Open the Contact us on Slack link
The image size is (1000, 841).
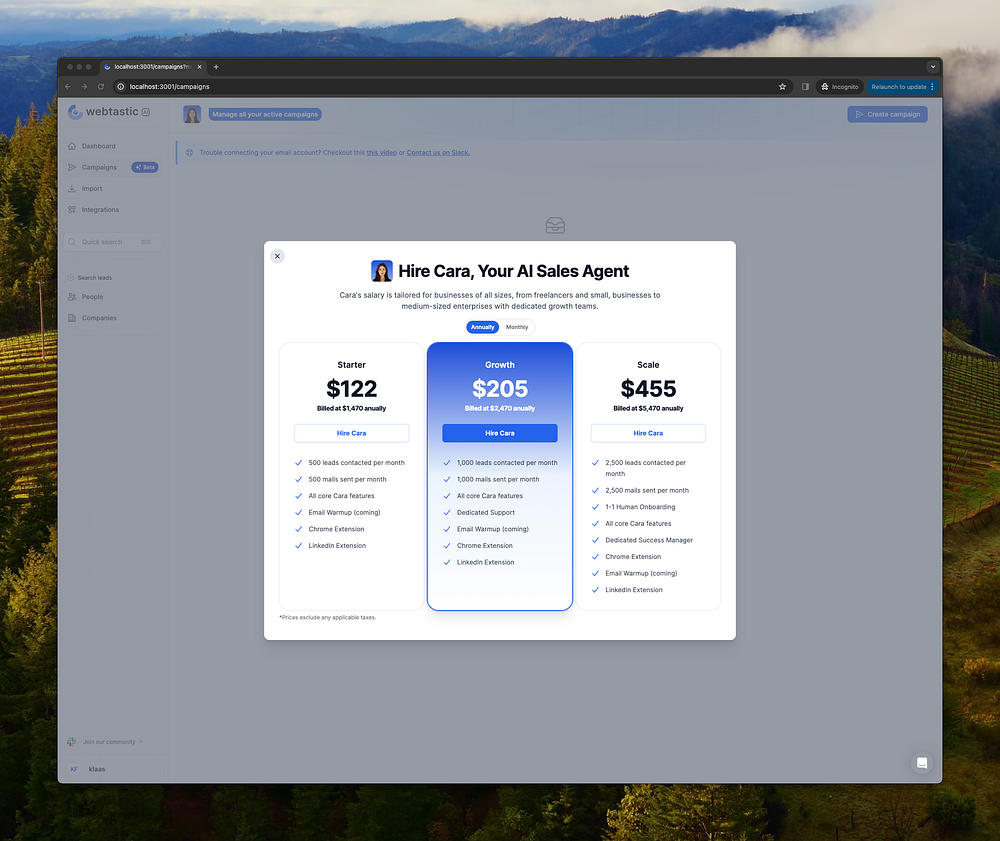point(438,152)
